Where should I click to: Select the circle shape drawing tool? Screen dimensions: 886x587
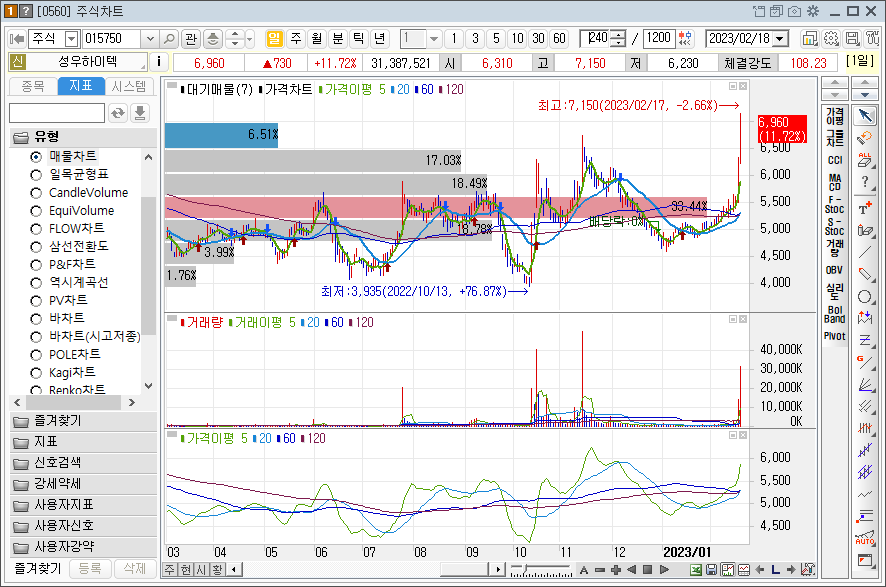[x=865, y=297]
